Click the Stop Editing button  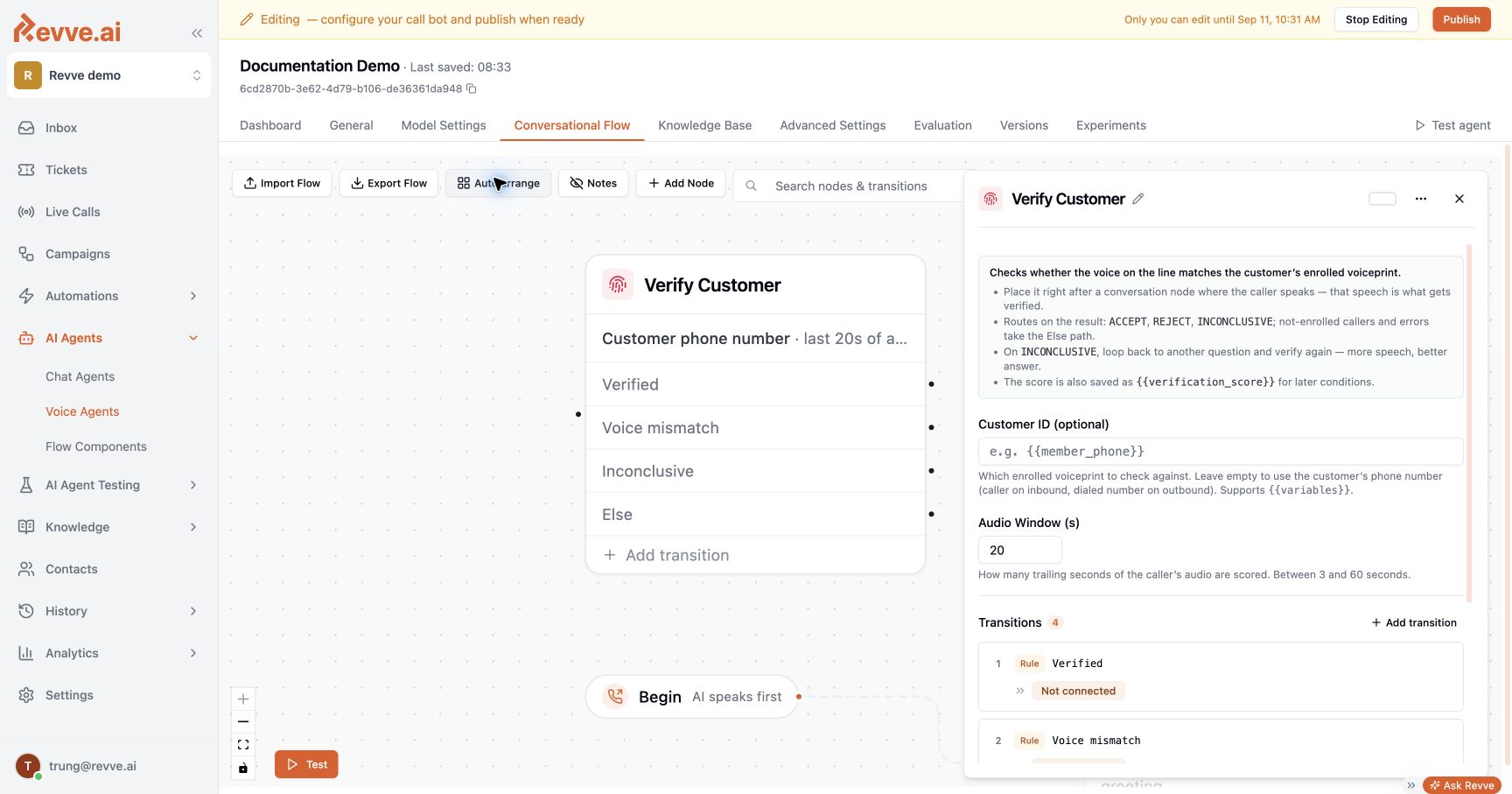click(x=1376, y=19)
